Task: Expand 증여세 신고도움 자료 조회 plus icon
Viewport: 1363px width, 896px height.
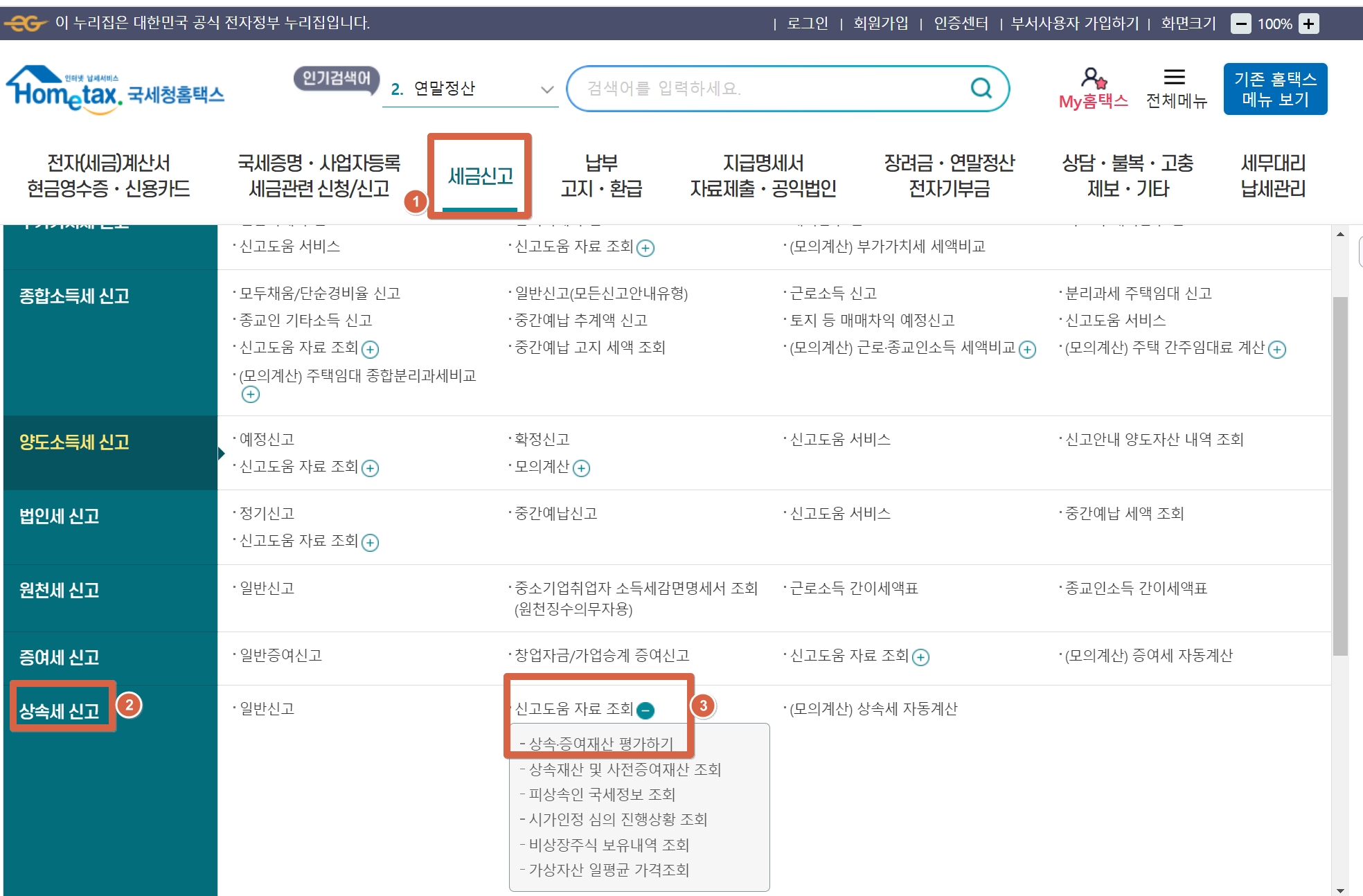Action: 920,658
